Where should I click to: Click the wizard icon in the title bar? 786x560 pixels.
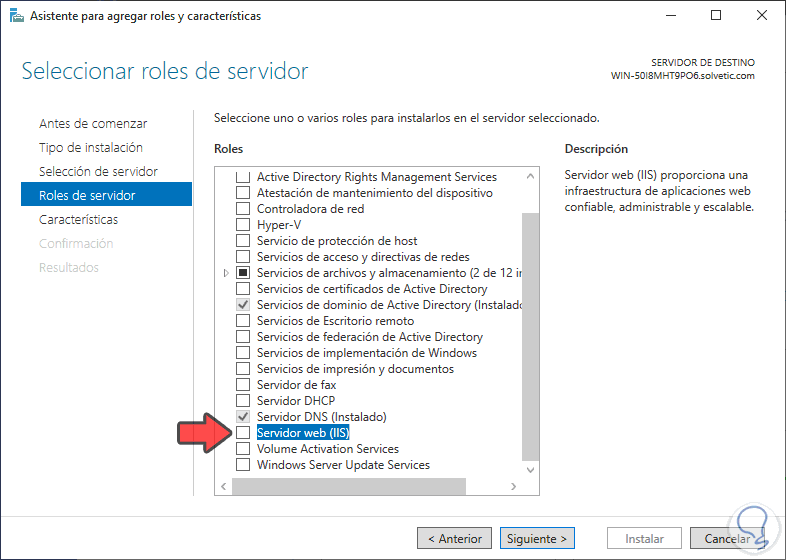tap(17, 16)
